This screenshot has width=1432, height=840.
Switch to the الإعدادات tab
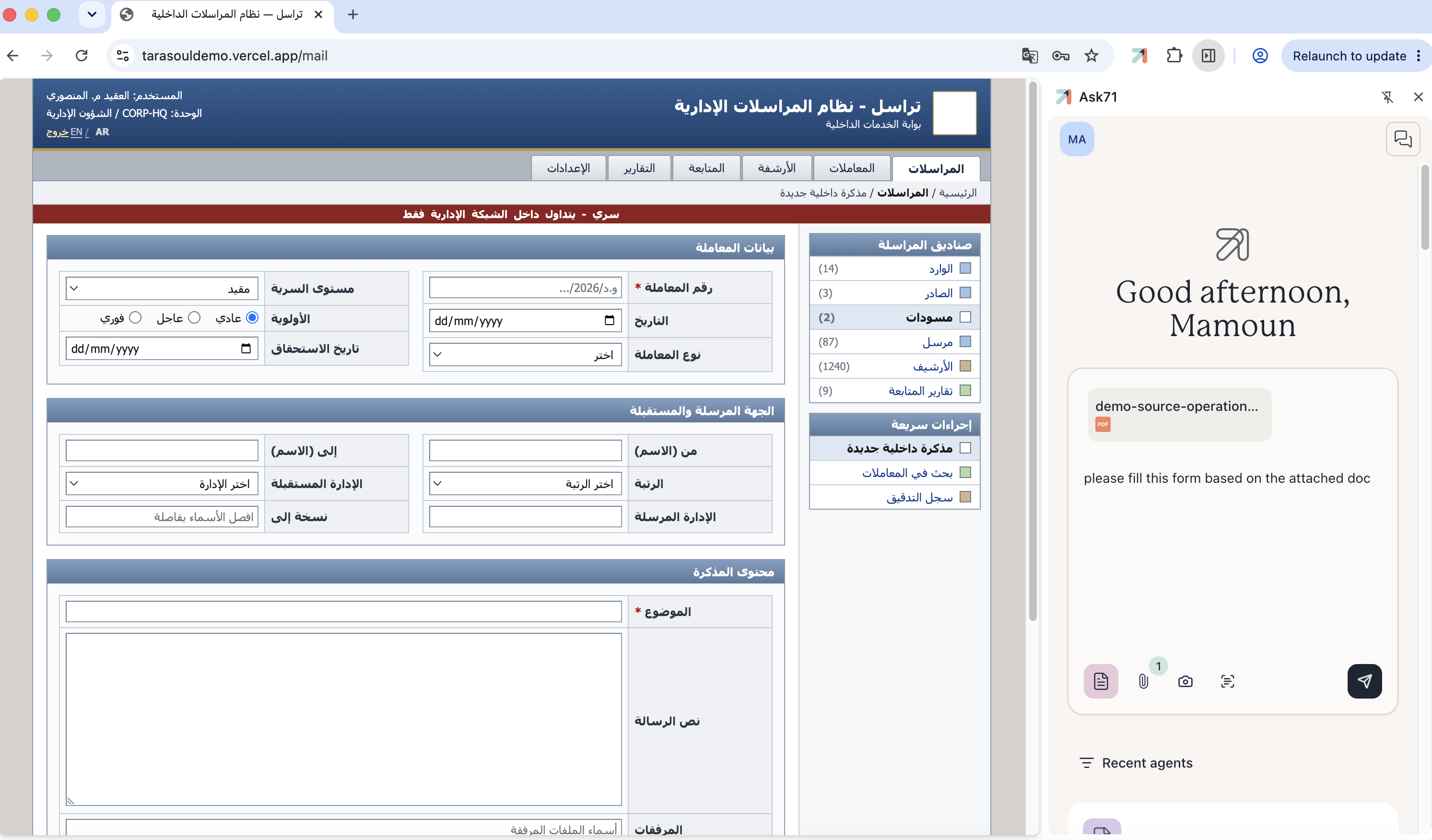coord(568,169)
